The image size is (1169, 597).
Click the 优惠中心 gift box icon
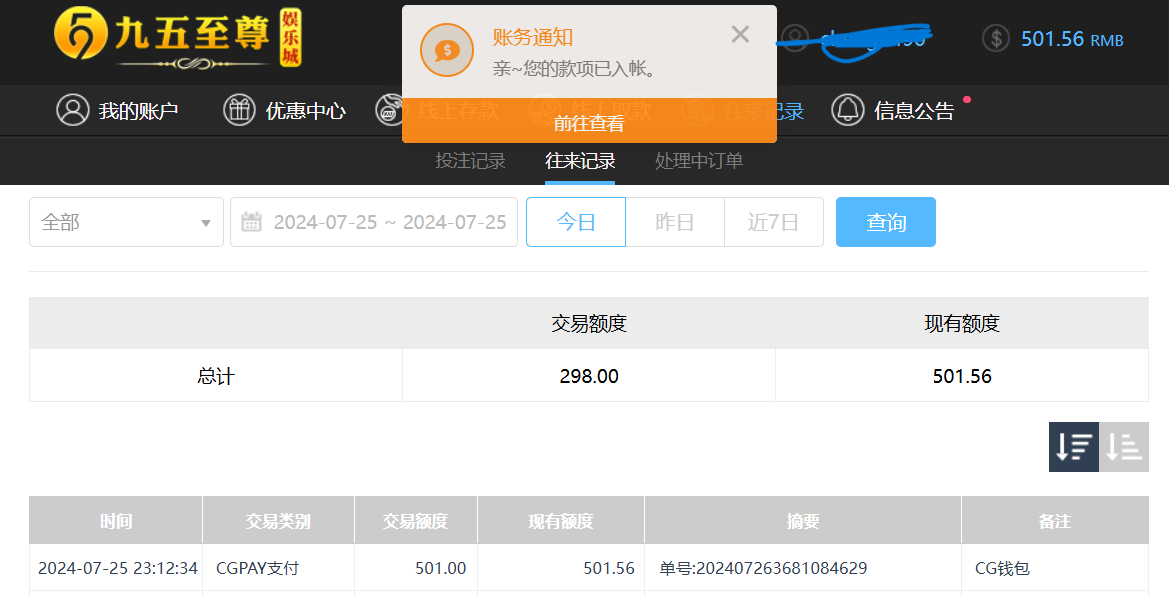(x=239, y=110)
